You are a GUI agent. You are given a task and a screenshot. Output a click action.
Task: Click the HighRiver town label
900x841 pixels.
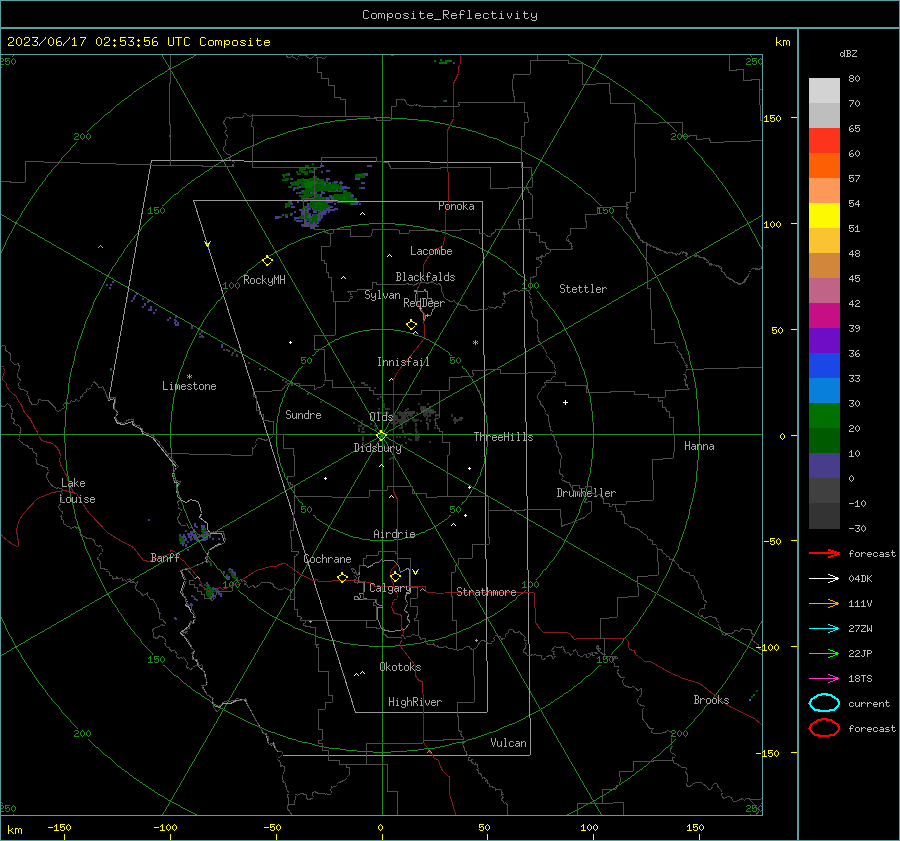tap(415, 702)
